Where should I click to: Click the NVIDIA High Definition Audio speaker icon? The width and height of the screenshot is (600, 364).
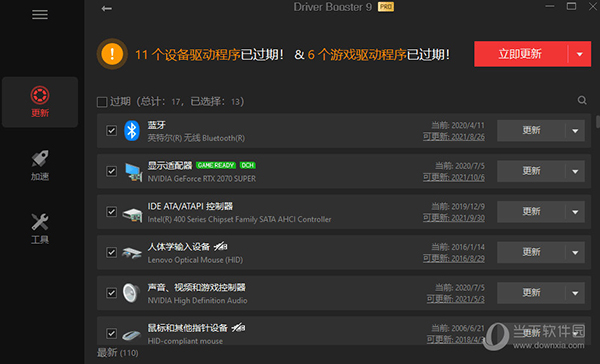pos(131,293)
